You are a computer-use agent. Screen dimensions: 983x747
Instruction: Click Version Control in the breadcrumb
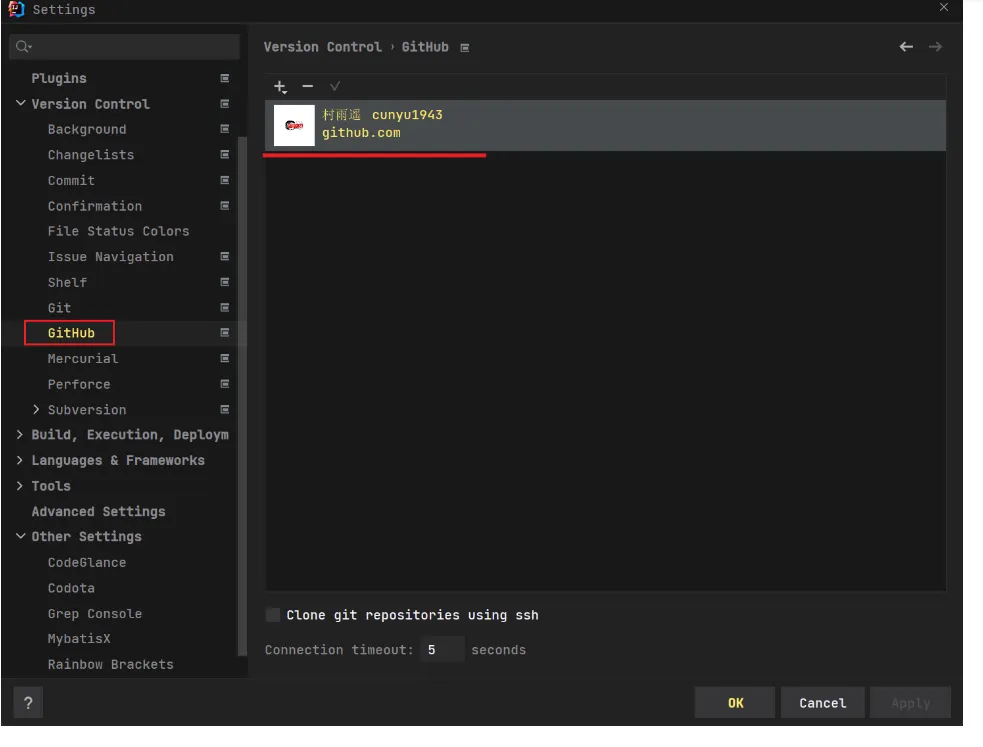pyautogui.click(x=322, y=47)
